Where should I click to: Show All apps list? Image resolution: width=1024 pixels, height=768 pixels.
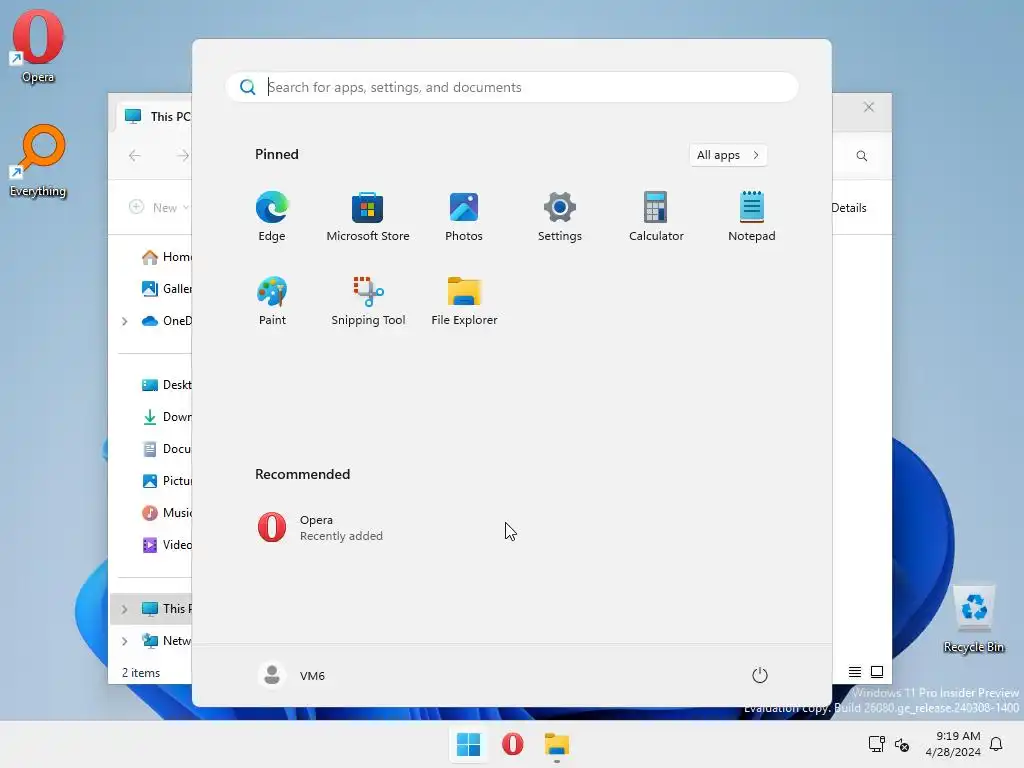tap(728, 155)
